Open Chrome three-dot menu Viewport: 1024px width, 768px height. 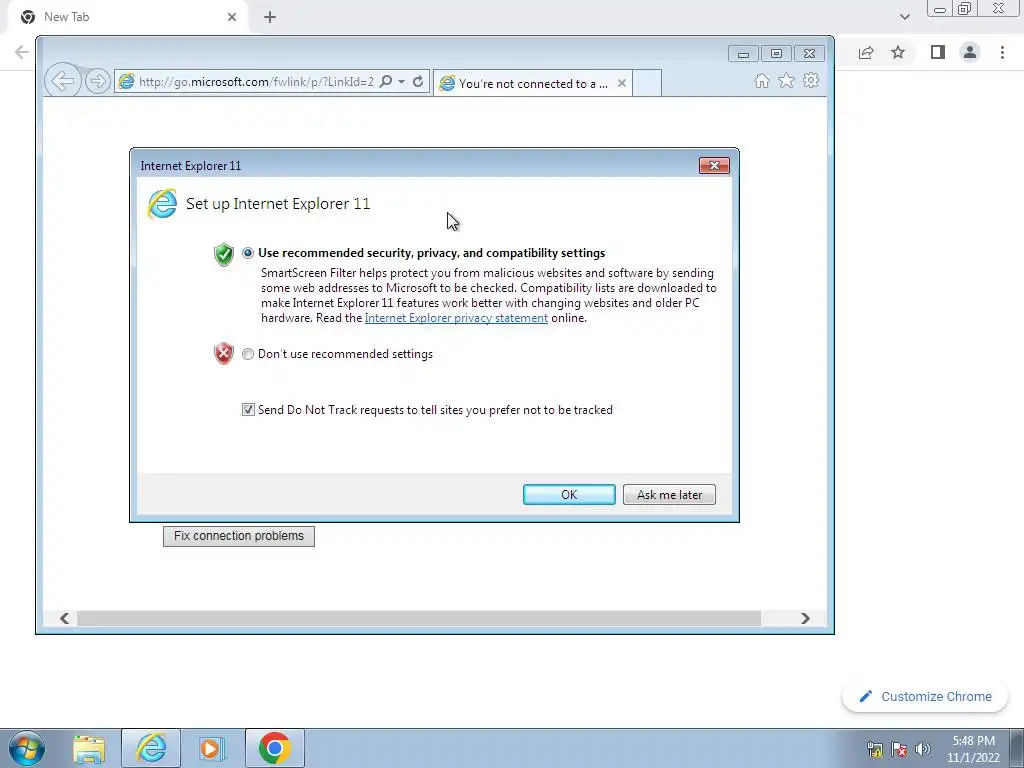coord(1002,52)
